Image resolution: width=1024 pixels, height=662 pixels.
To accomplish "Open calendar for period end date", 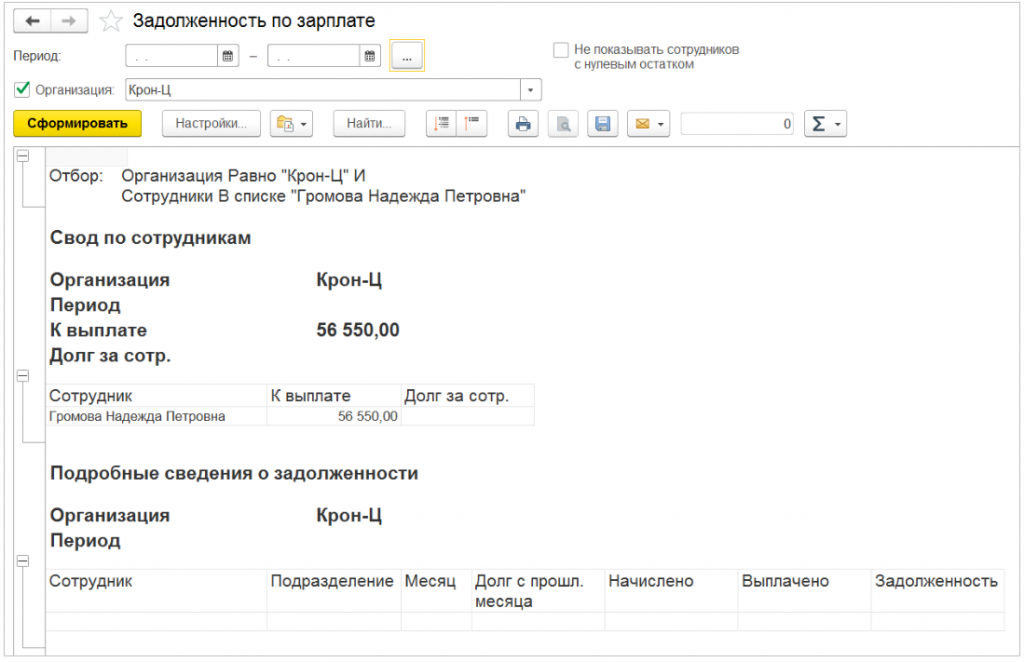I will point(370,57).
